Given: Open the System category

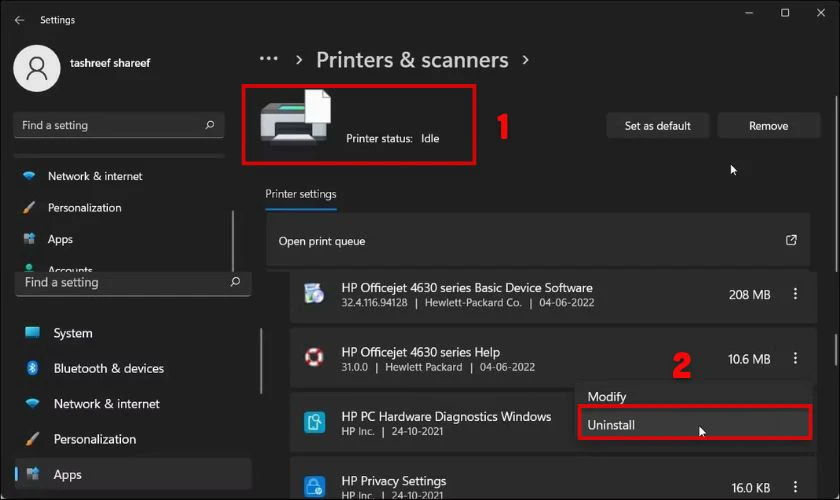Looking at the screenshot, I should pyautogui.click(x=73, y=333).
